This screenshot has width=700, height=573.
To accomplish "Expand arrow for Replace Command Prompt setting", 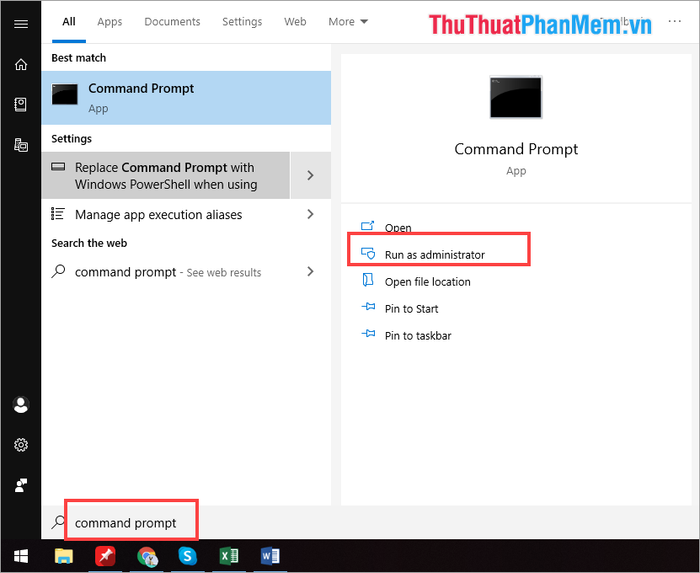I will 311,175.
